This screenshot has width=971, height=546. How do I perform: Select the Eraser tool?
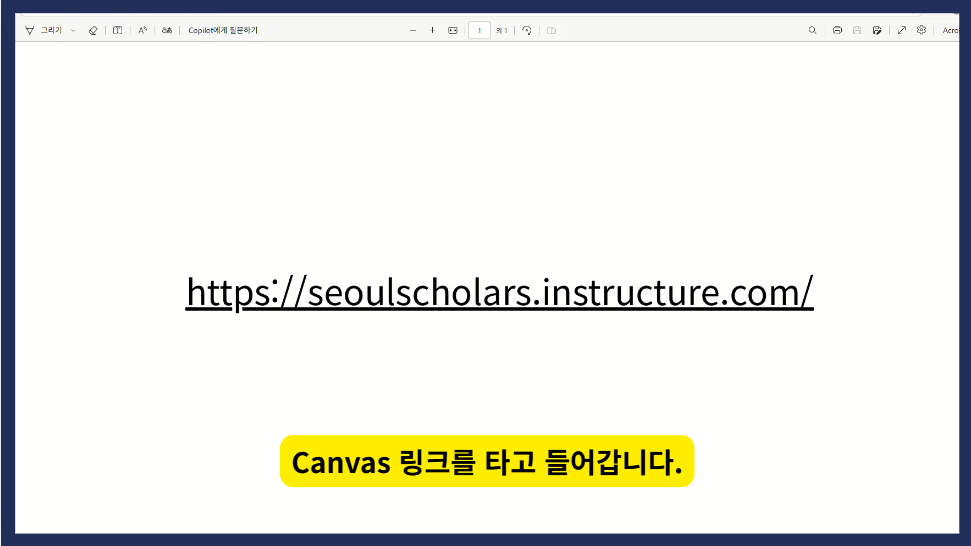click(x=93, y=31)
